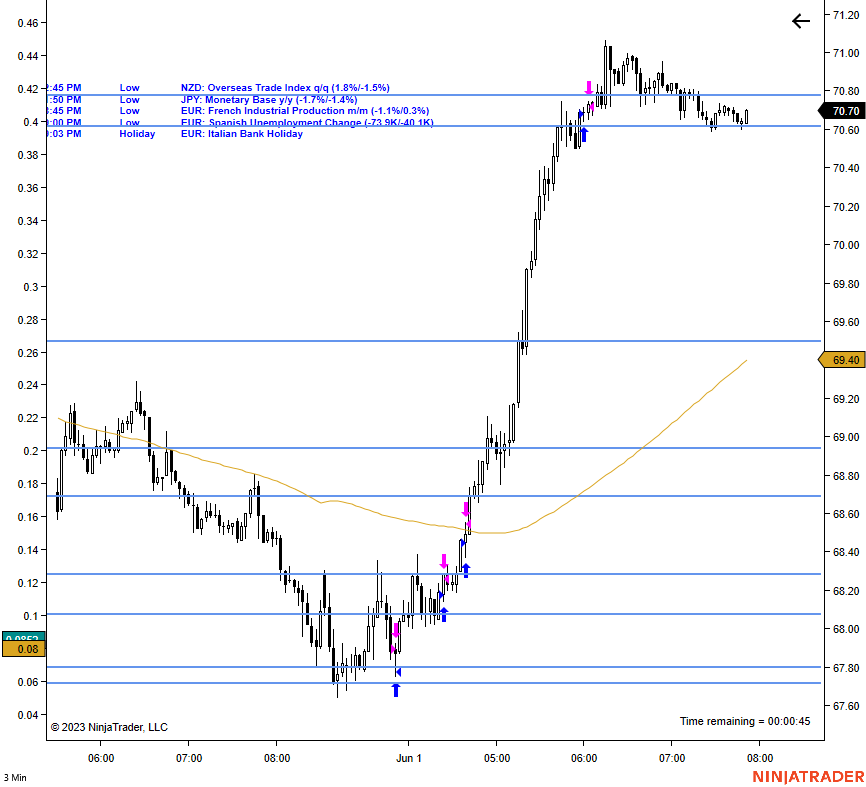The height and width of the screenshot is (787, 866).
Task: Click the blue up arrow near 68.30
Action: (466, 571)
